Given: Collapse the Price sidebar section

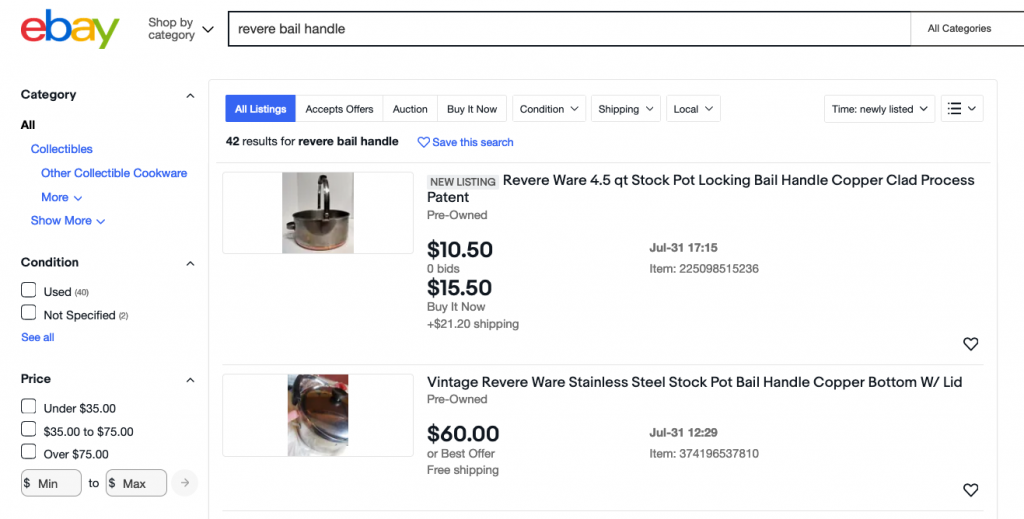Looking at the screenshot, I should 190,380.
